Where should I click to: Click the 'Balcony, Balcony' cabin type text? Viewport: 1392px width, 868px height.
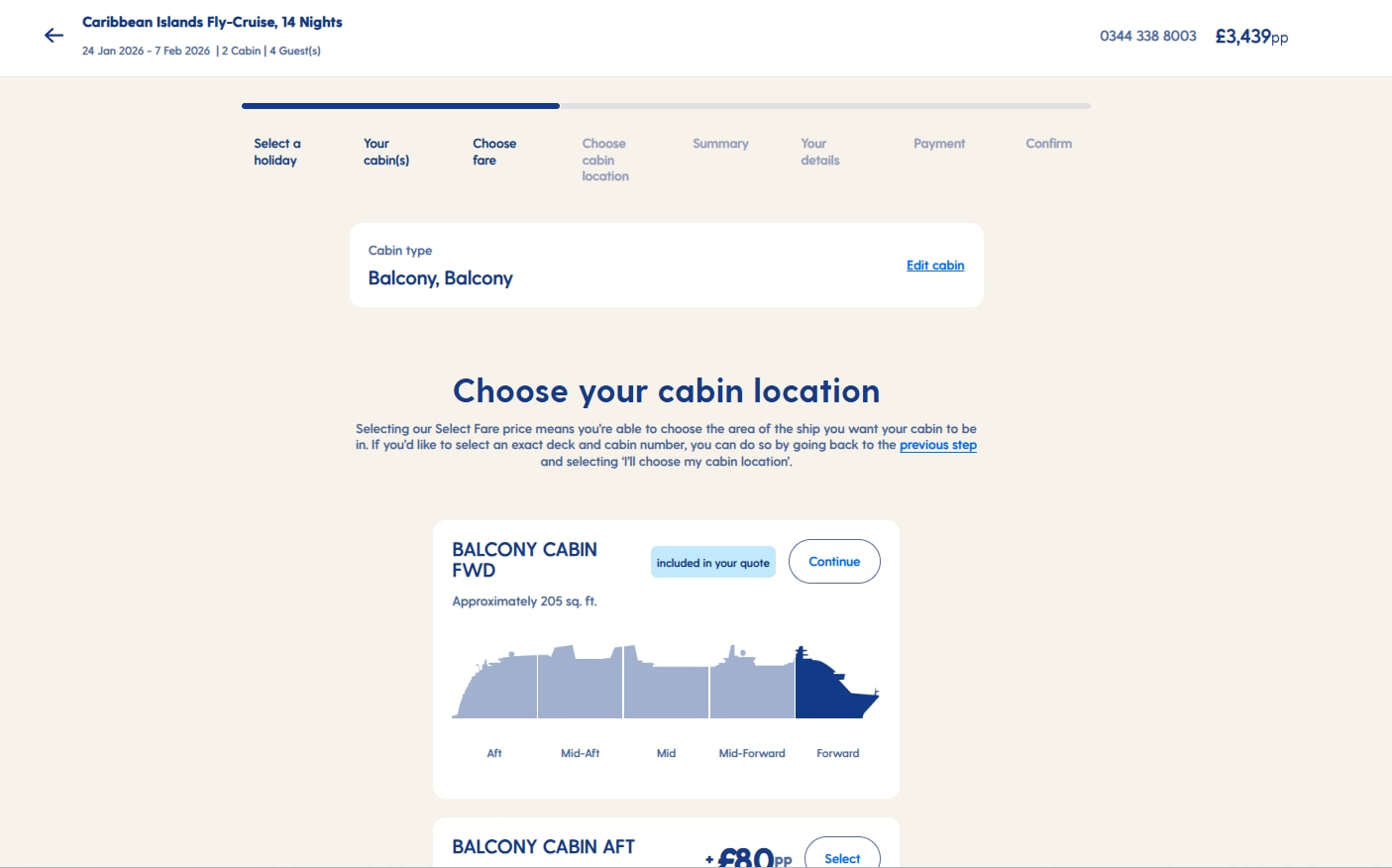pyautogui.click(x=441, y=278)
